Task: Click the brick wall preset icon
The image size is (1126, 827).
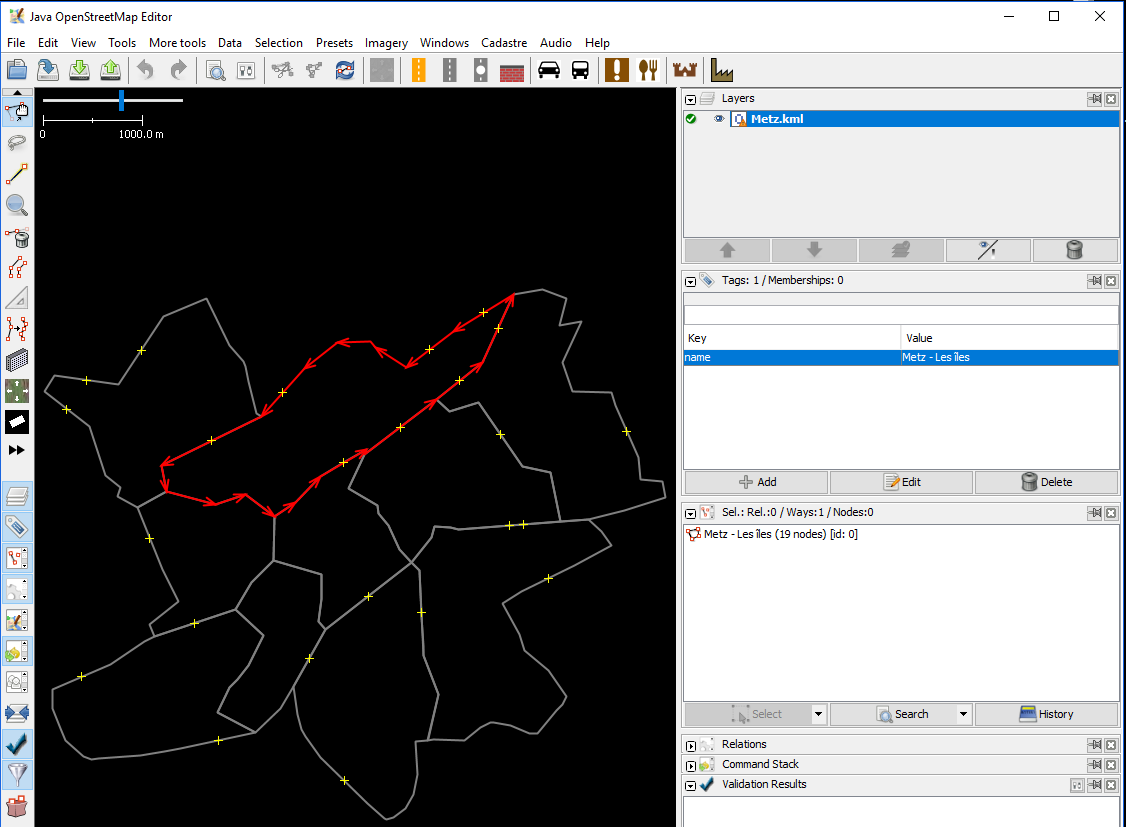Action: click(512, 70)
